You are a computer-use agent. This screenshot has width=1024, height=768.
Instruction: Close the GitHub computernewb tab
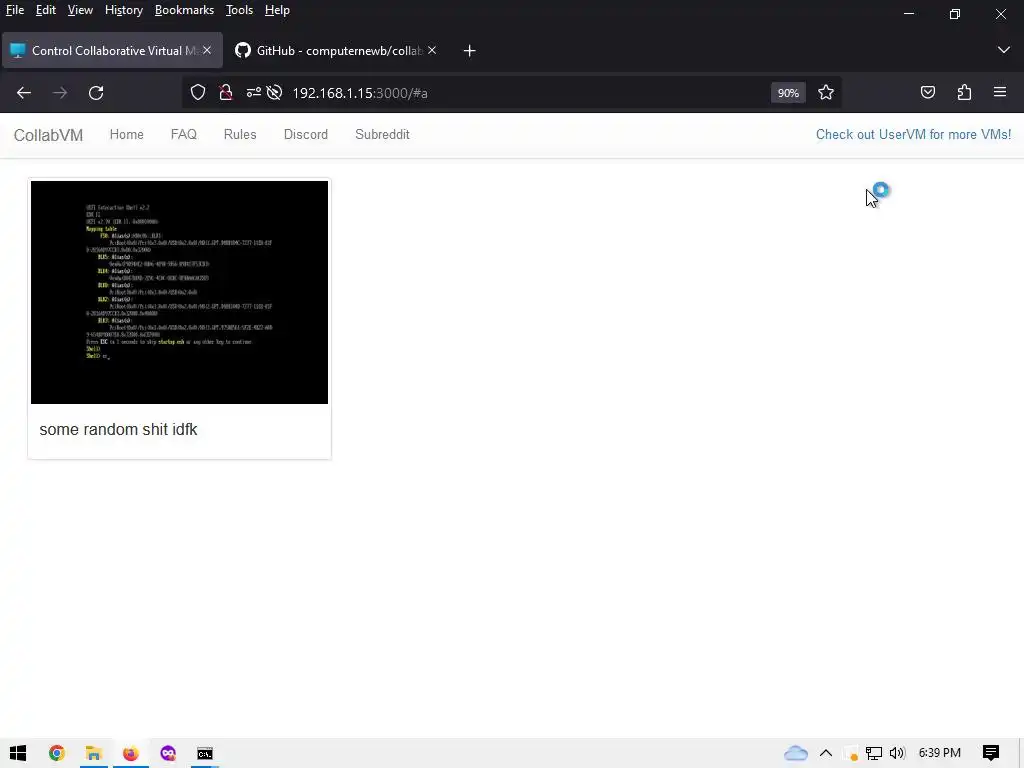[432, 50]
